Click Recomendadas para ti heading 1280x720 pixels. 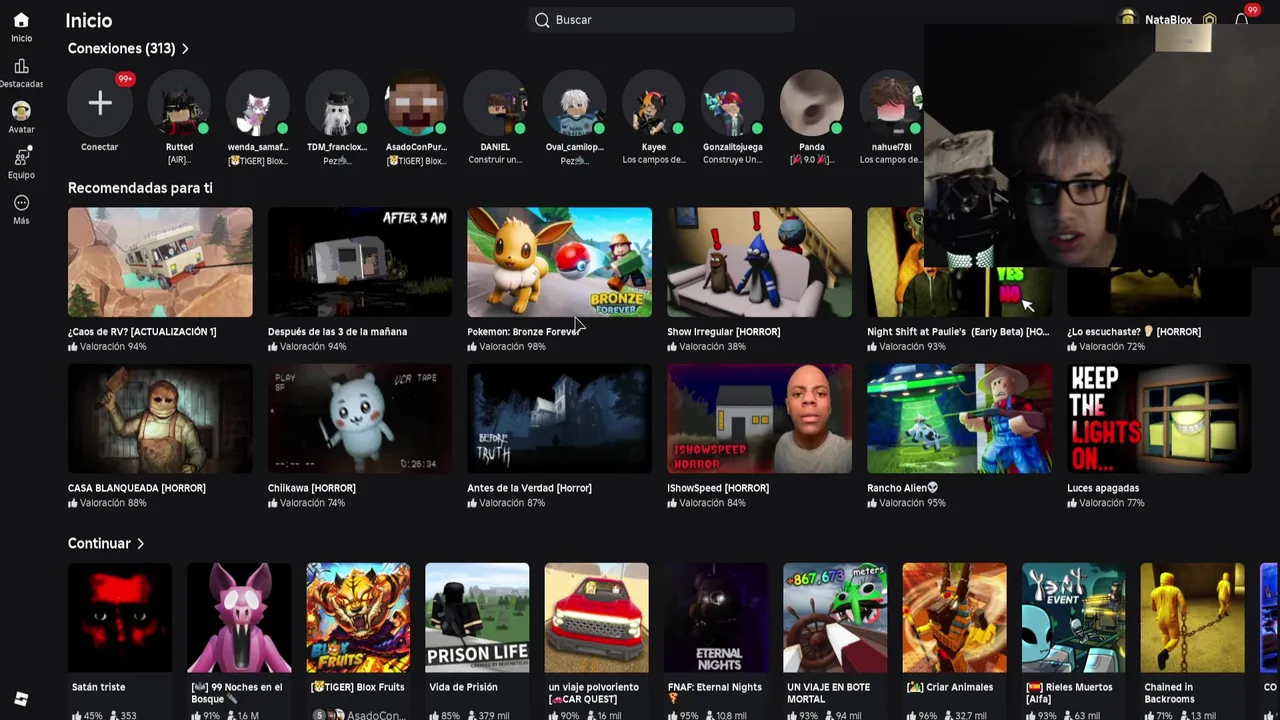click(140, 188)
